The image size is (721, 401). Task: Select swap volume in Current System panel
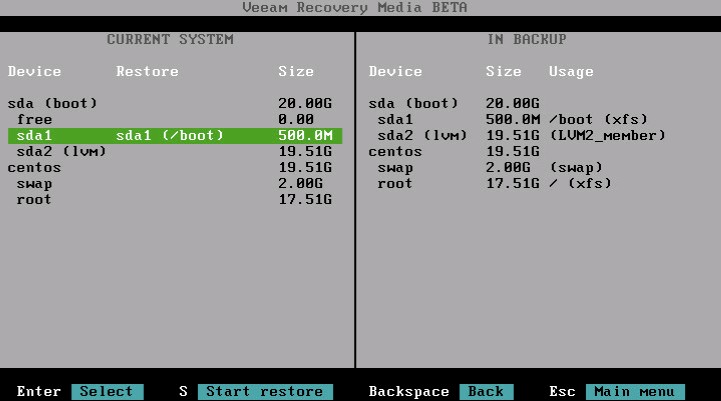click(34, 184)
